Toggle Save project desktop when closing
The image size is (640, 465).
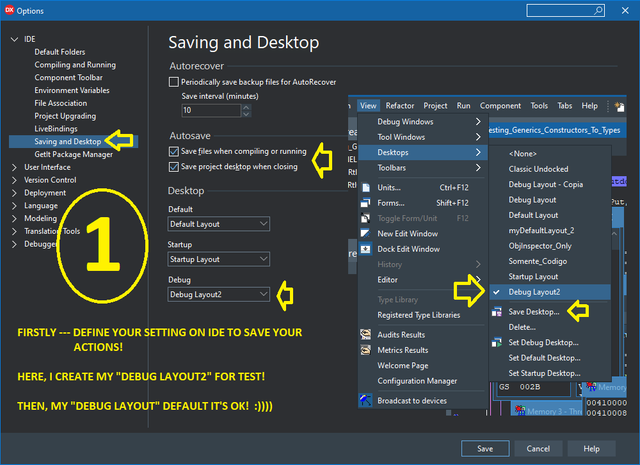coord(174,167)
